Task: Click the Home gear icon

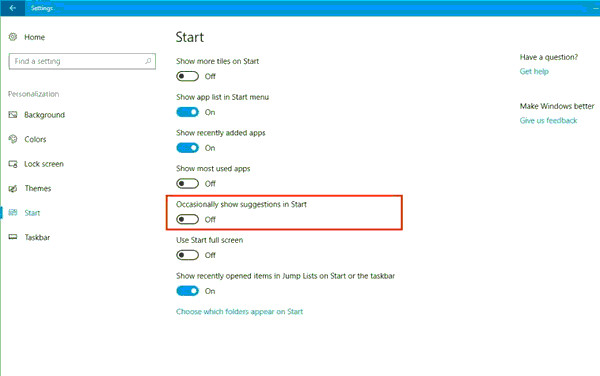Action: pos(13,37)
